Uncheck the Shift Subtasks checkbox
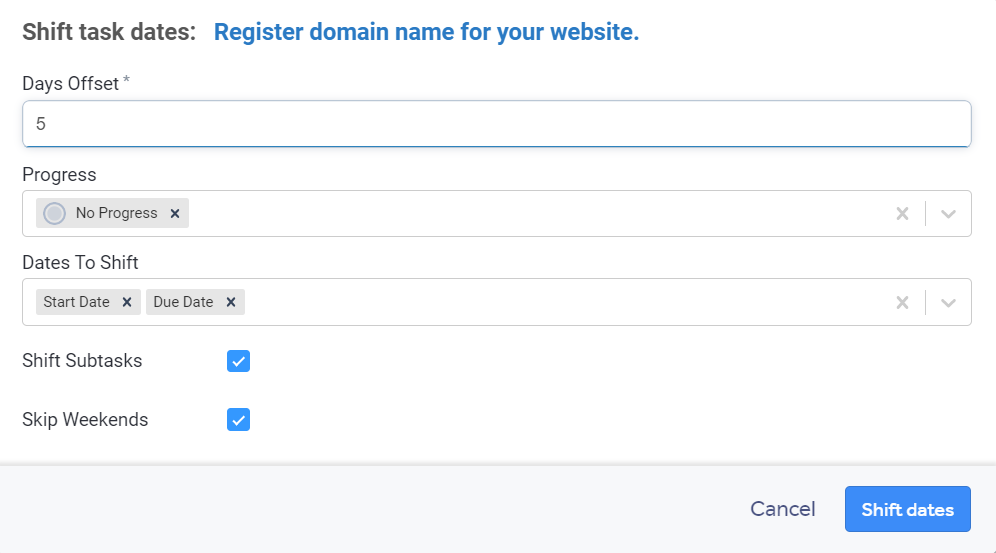Screen dimensions: 996x553 238,361
